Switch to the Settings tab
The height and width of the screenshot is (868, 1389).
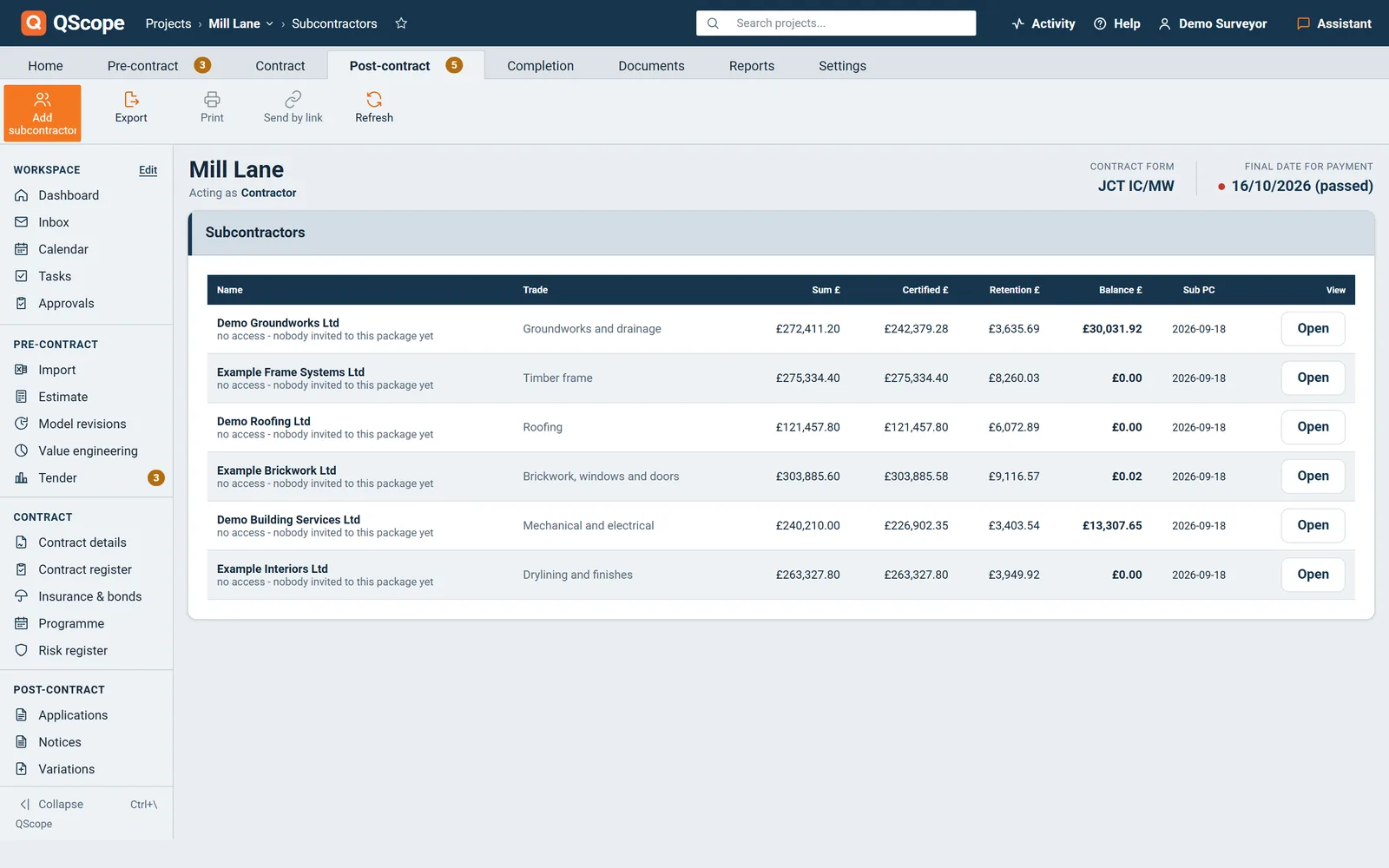click(842, 66)
